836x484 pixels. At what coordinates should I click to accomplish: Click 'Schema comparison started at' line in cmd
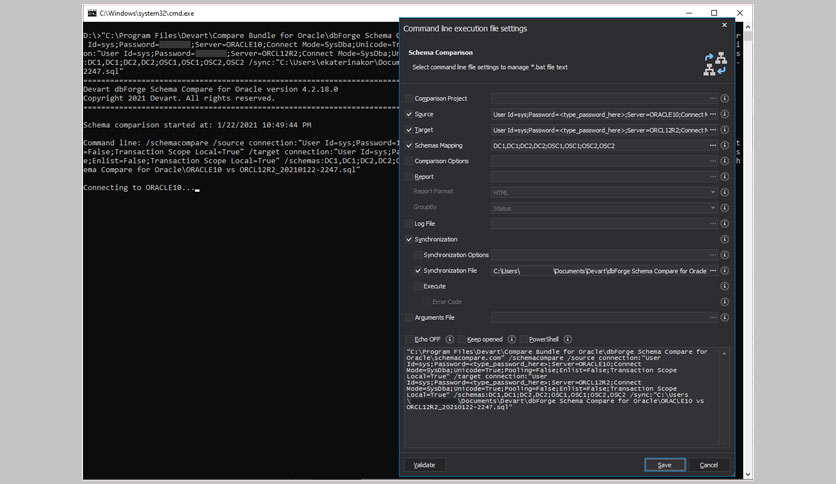197,125
